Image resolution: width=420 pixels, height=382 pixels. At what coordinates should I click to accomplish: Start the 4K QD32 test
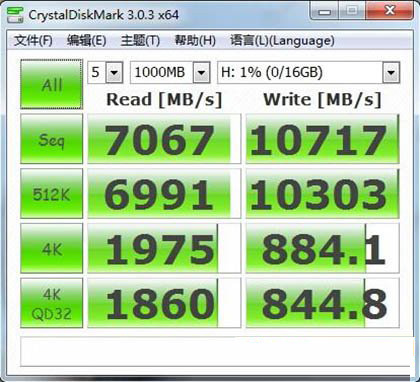coord(52,303)
